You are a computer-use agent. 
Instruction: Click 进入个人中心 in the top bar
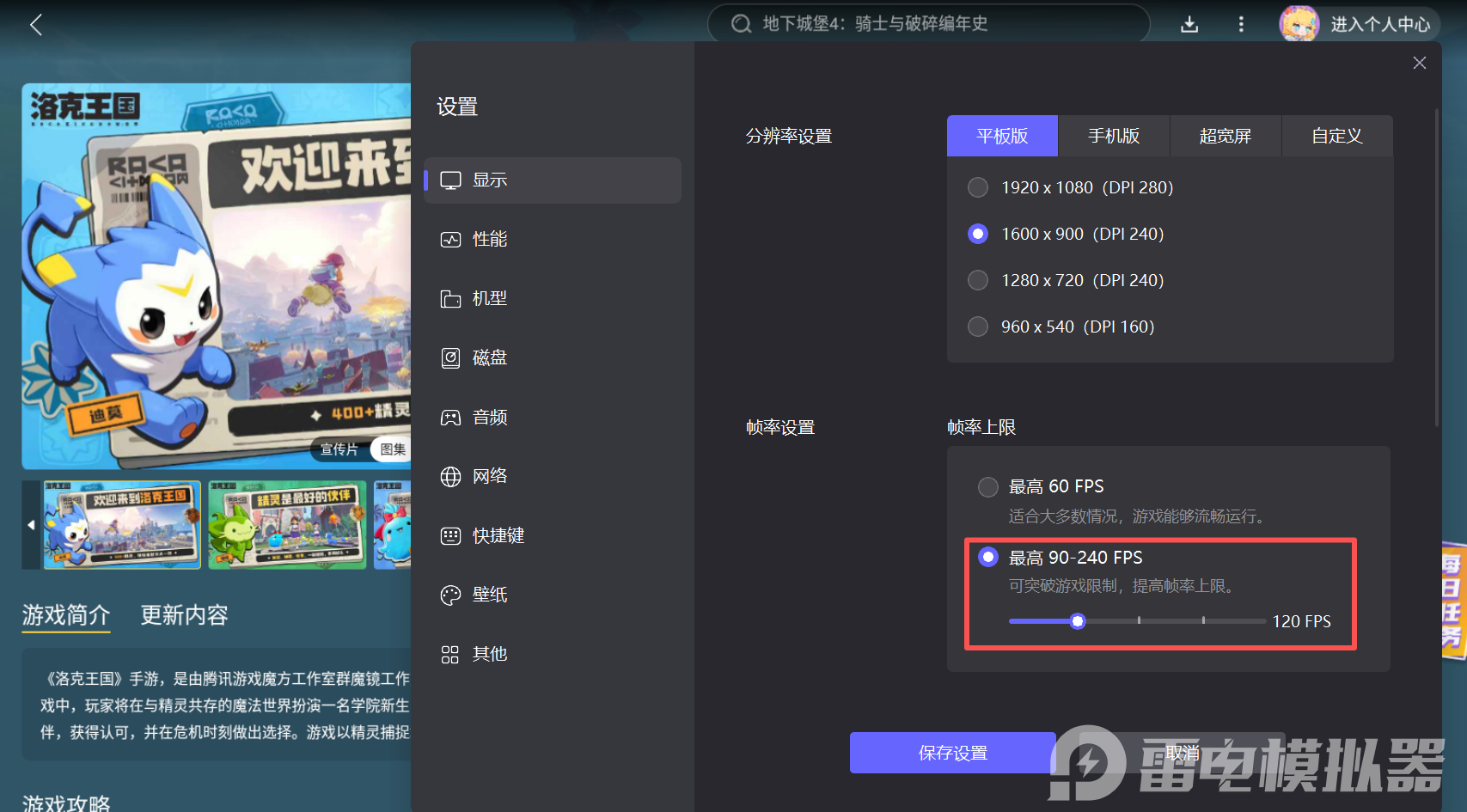click(x=1380, y=24)
